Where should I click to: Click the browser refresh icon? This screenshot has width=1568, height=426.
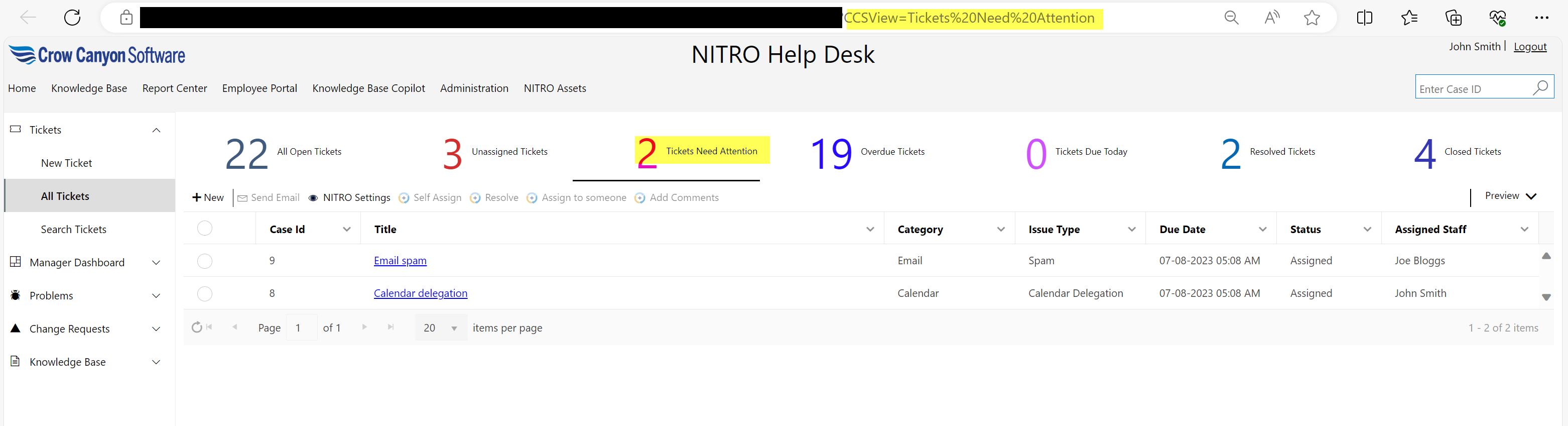click(72, 18)
